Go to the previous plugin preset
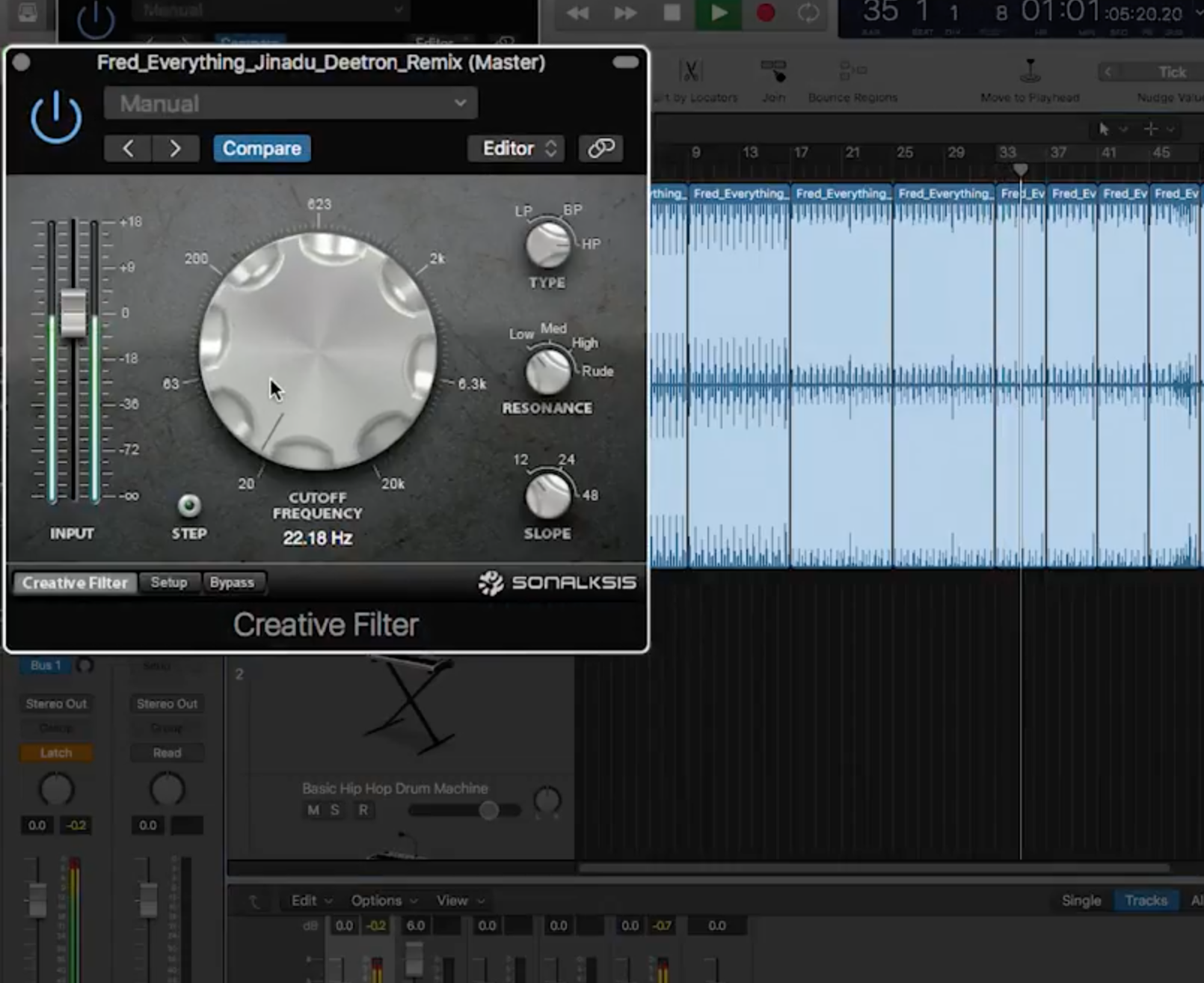The height and width of the screenshot is (983, 1204). point(128,148)
